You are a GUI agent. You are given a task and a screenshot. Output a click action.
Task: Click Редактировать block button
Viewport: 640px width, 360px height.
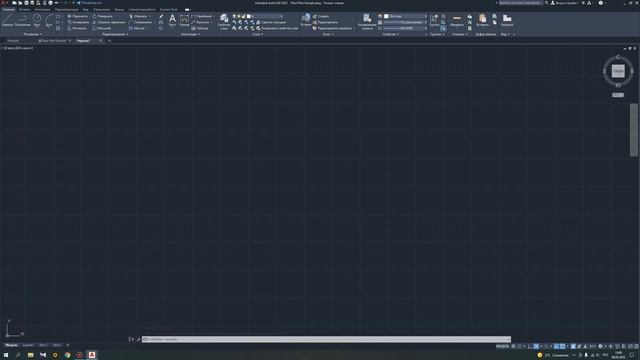[x=325, y=22]
